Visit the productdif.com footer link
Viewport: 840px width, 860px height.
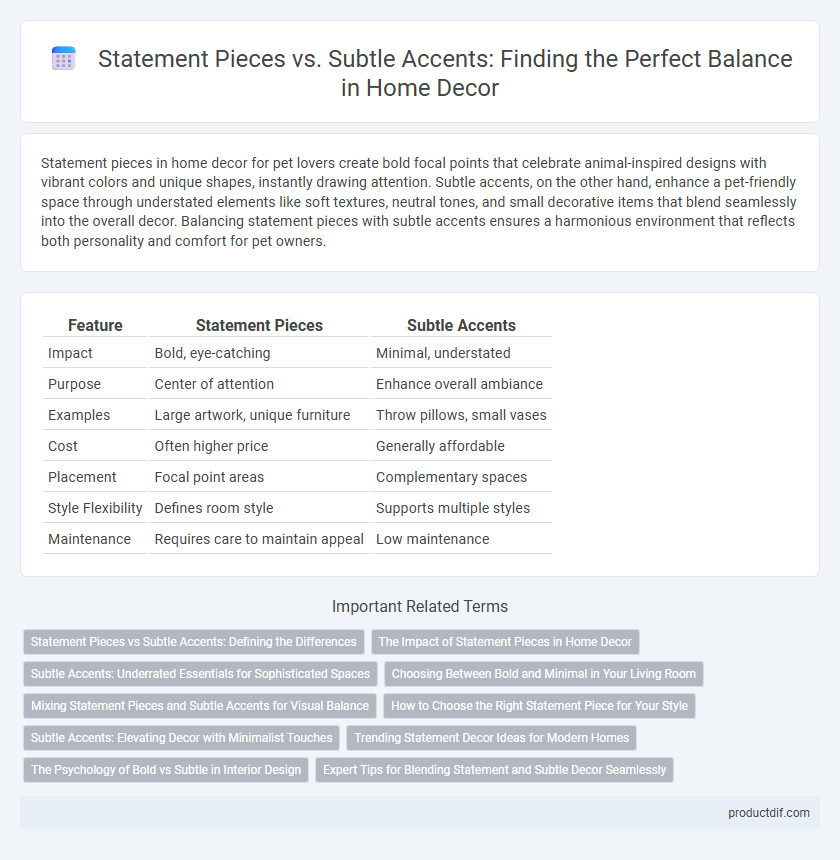click(769, 813)
